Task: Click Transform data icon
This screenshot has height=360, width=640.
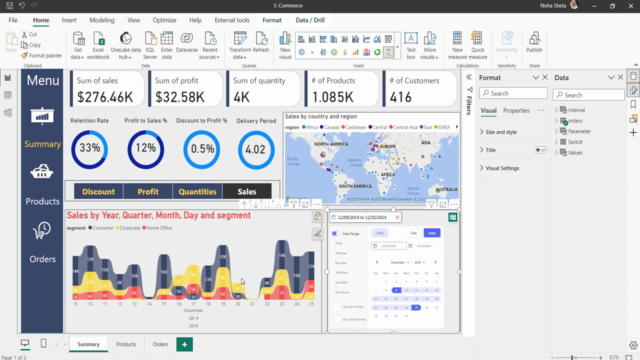Action: (x=240, y=38)
